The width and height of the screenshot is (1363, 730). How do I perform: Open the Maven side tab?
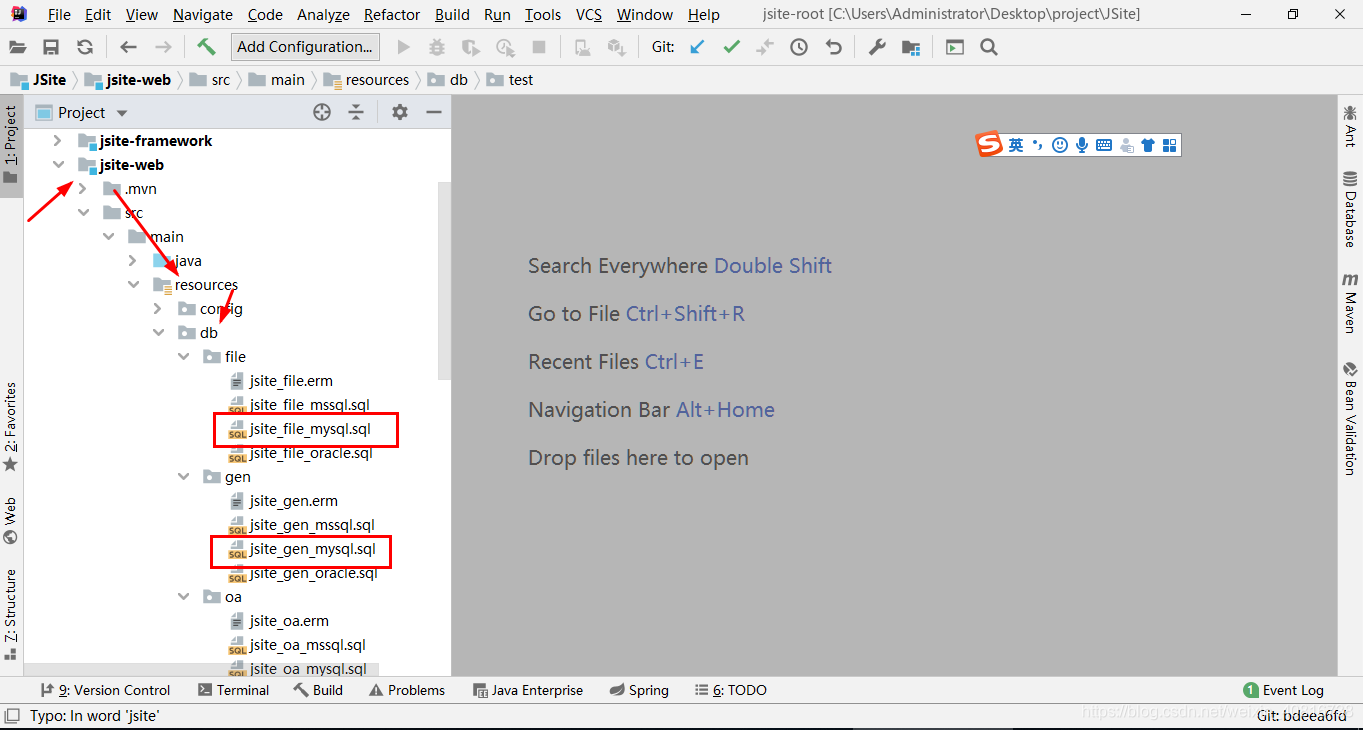1350,302
